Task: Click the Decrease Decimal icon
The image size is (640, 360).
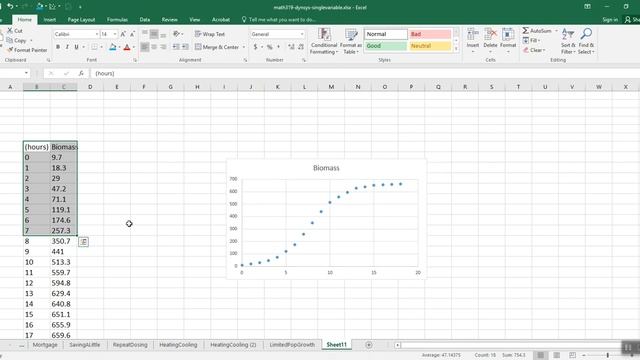Action: click(x=301, y=47)
